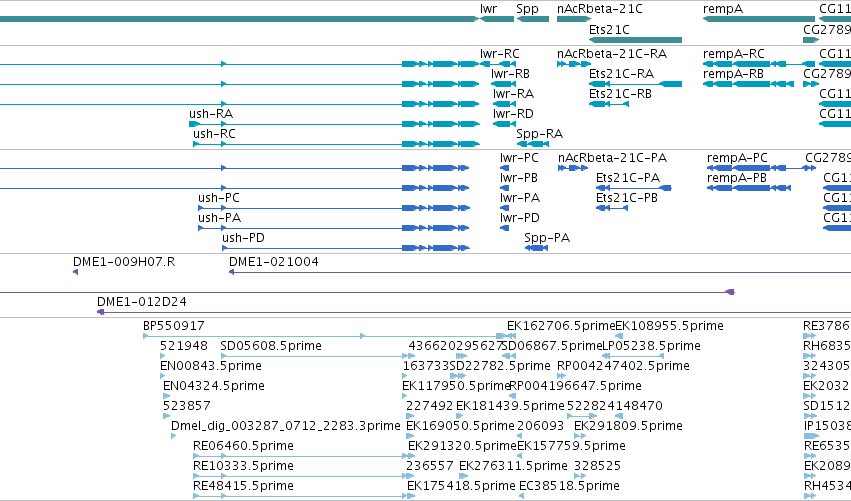Click the ush-PA protein label
This screenshot has width=851, height=501.
point(219,218)
